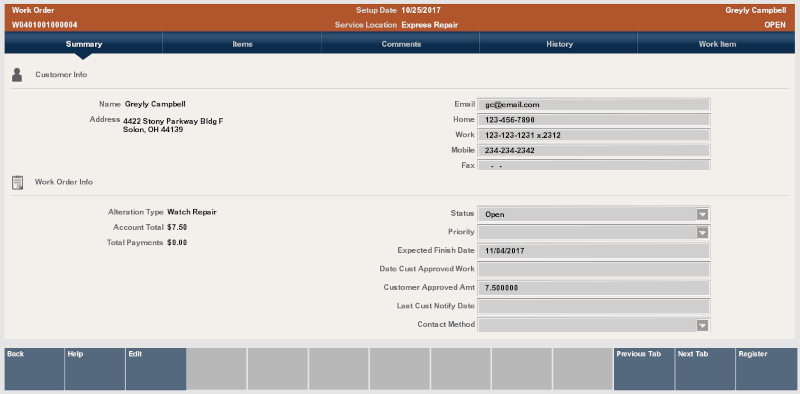Click the Back button

34,369
